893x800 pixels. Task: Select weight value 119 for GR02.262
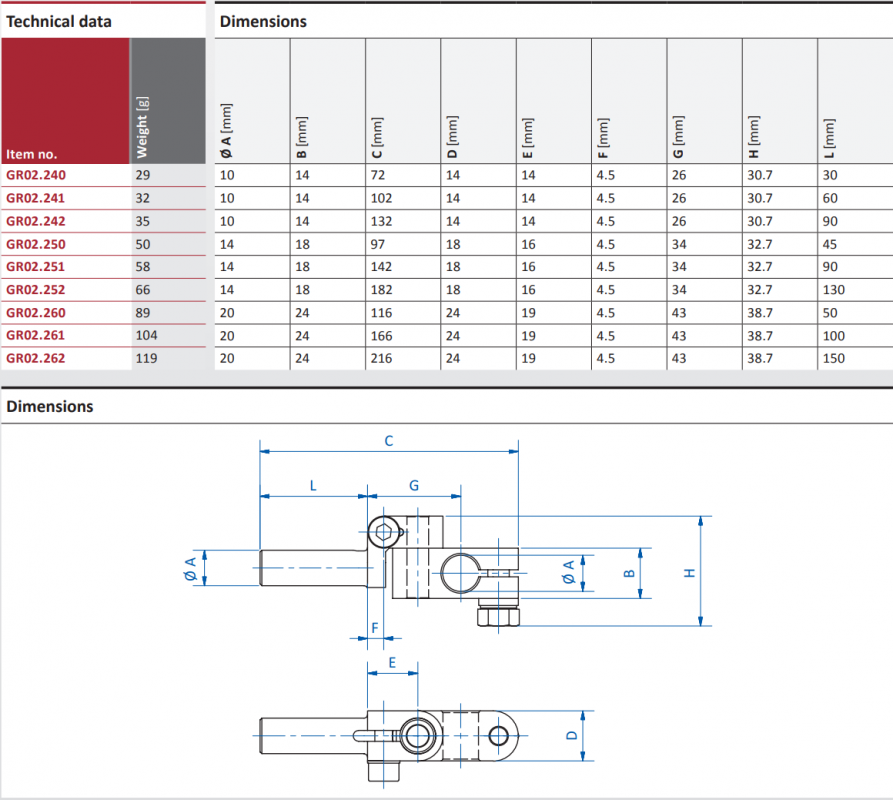coord(146,358)
